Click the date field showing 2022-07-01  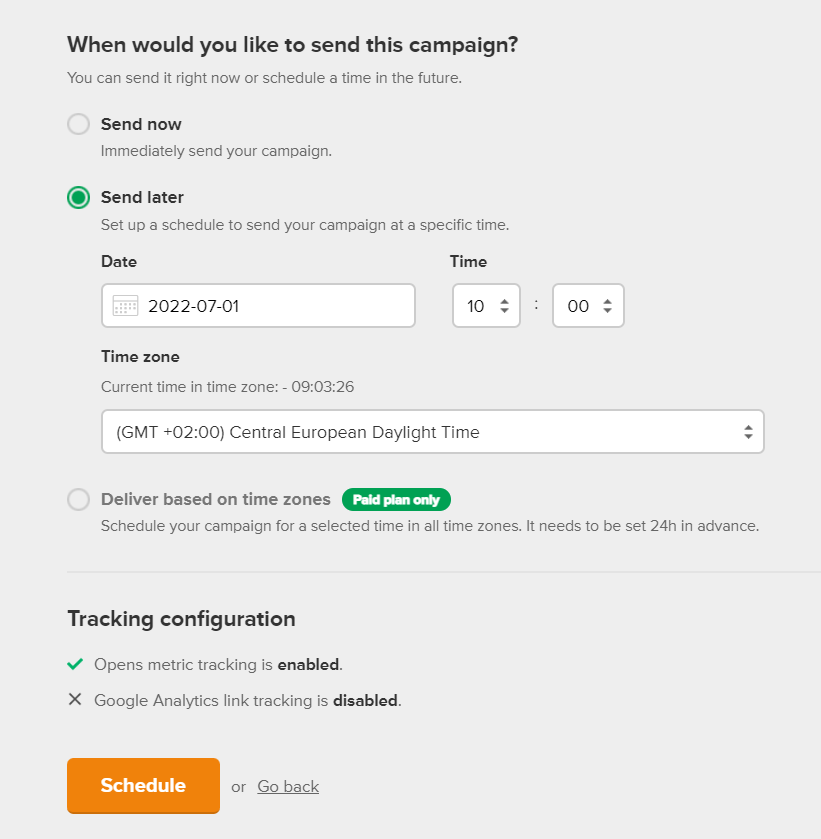tap(258, 306)
